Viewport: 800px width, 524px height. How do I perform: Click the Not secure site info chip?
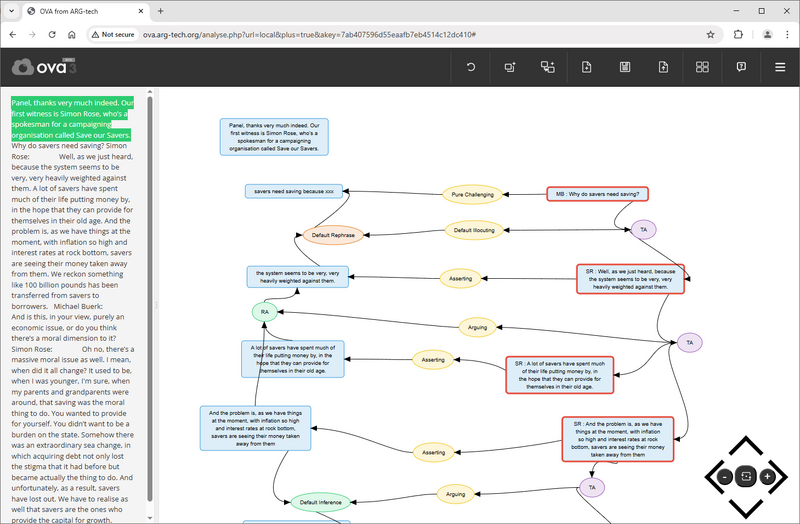113,35
